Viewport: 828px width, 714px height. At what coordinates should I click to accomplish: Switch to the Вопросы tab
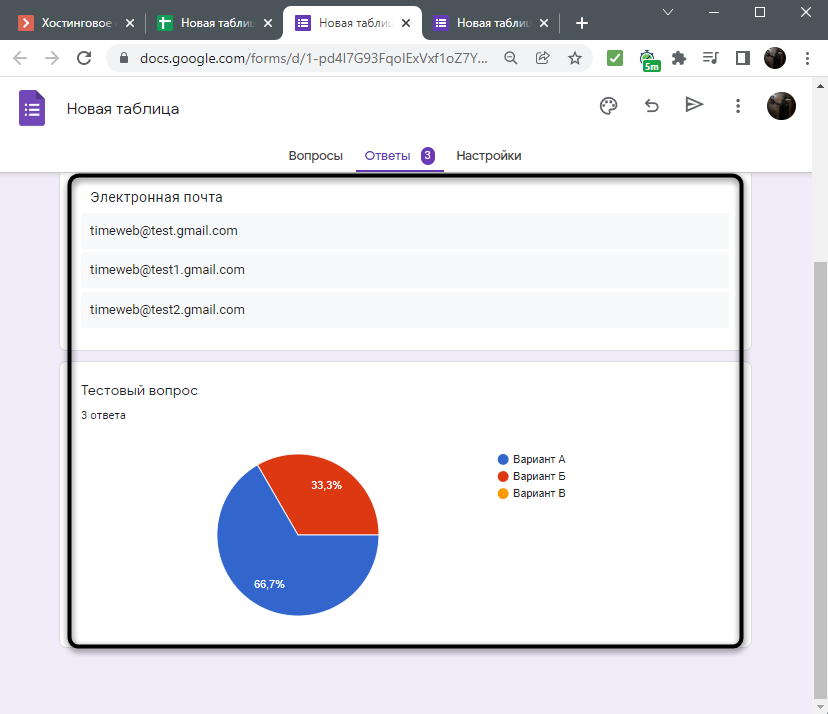click(315, 156)
